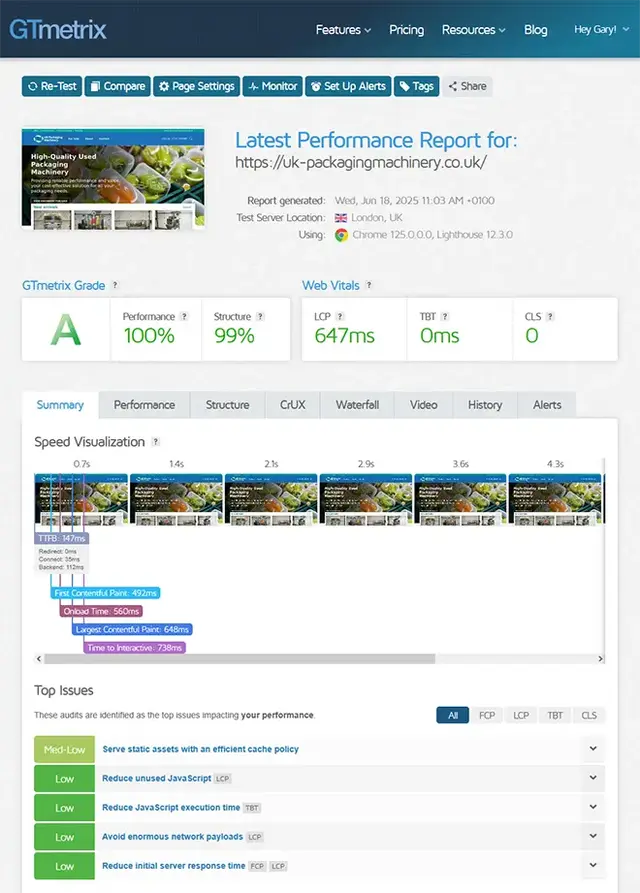Screen dimensions: 640x893
Task: Filter top issues by FCP
Action: pyautogui.click(x=487, y=715)
